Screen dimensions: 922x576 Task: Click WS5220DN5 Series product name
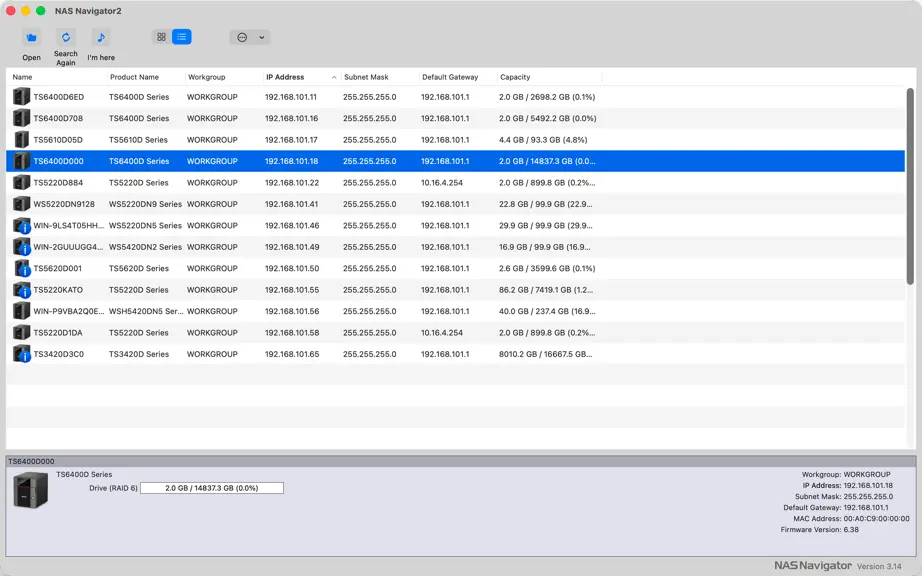(145, 226)
